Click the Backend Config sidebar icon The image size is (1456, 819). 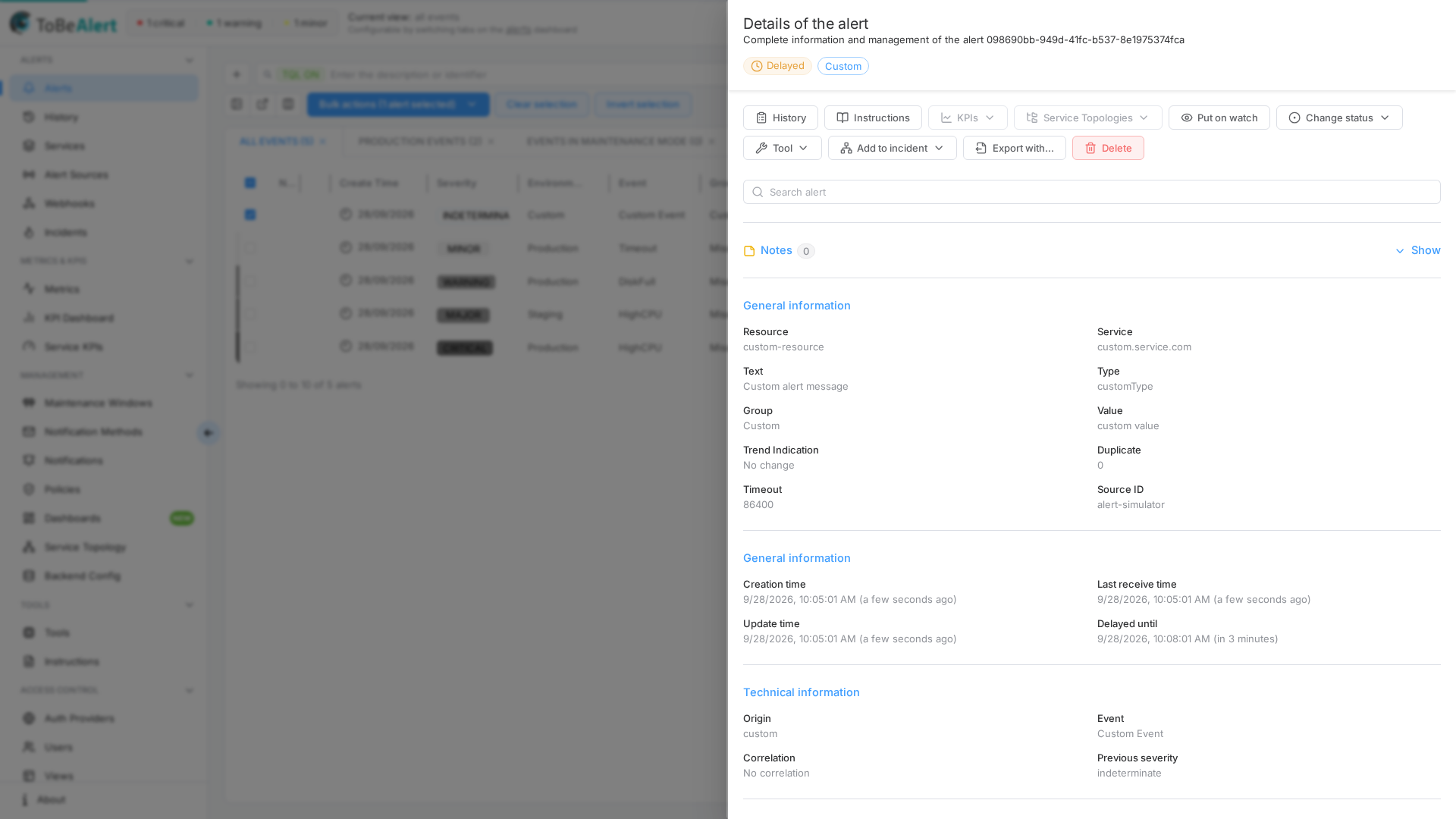(29, 576)
